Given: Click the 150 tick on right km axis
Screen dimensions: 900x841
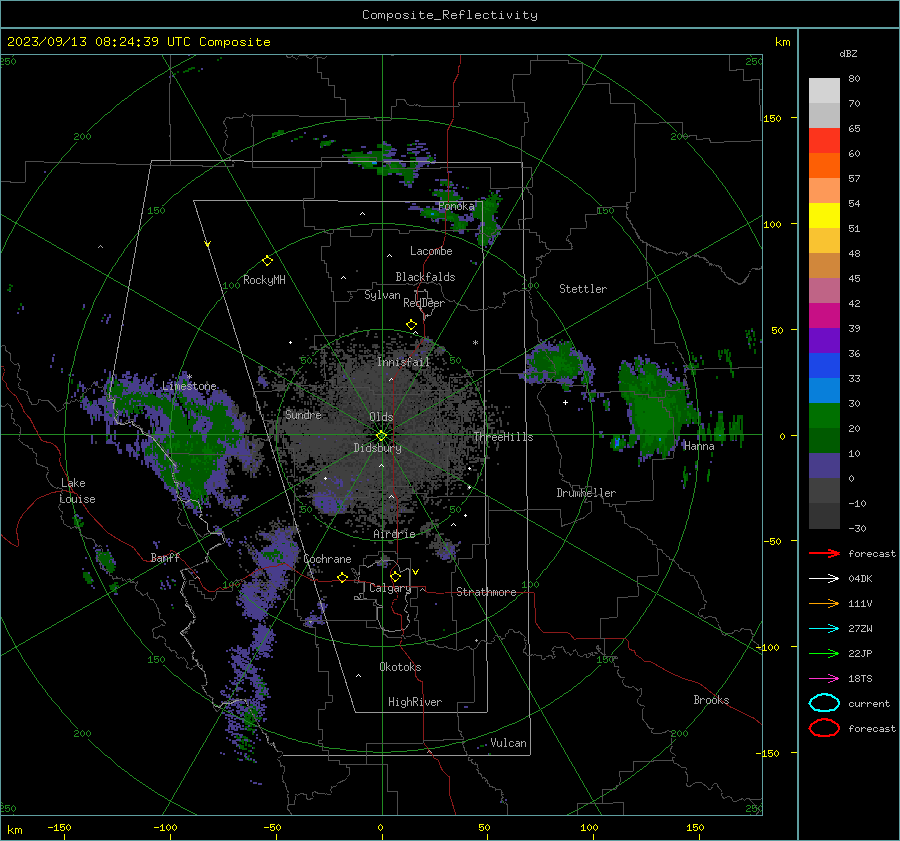Looking at the screenshot, I should [772, 118].
